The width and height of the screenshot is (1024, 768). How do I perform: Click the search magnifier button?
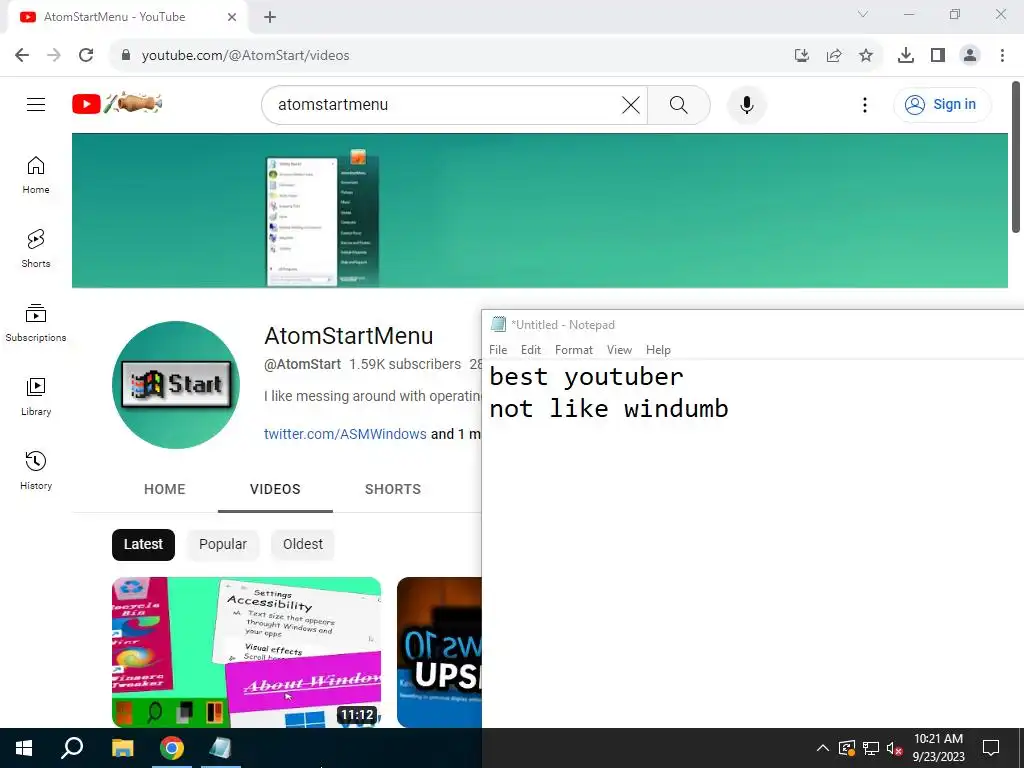[679, 104]
